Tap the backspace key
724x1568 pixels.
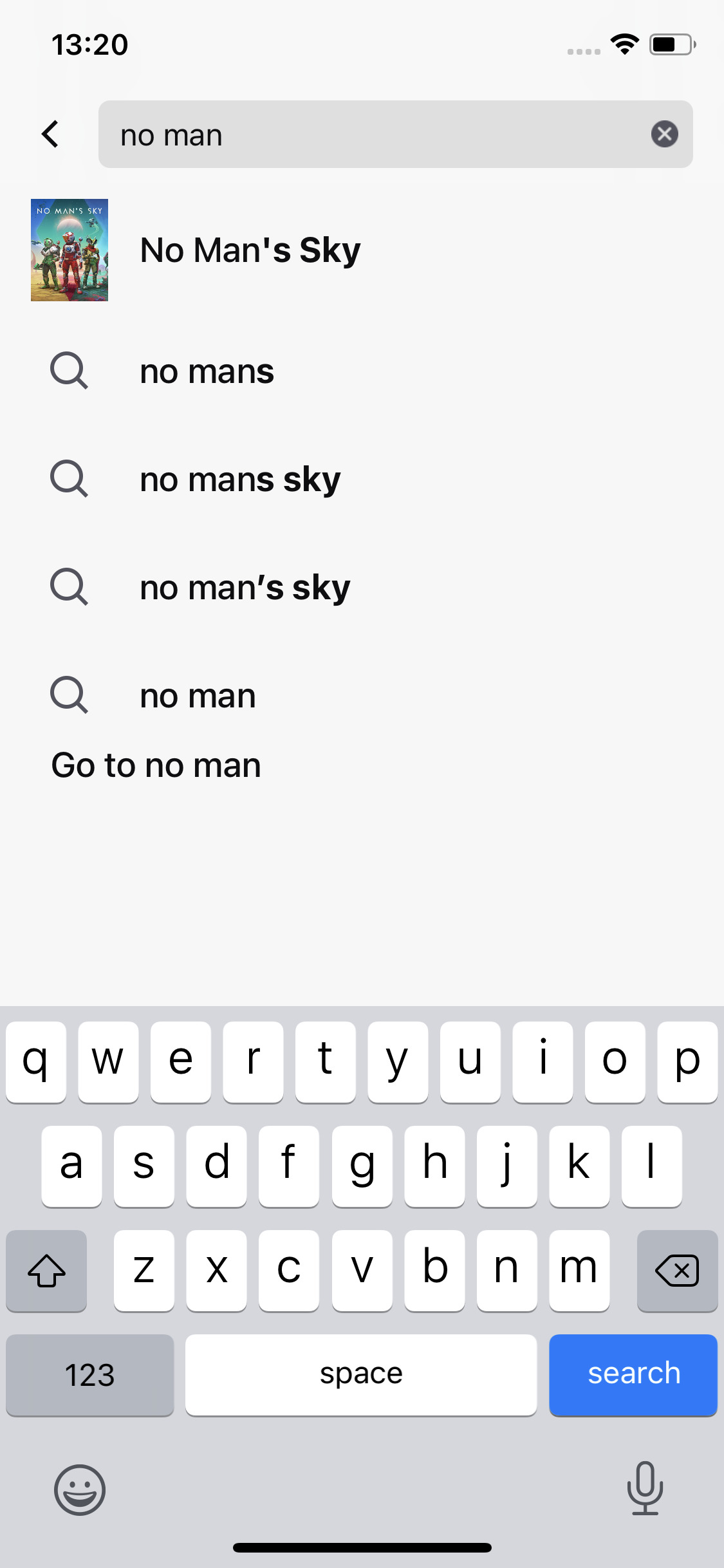click(676, 1270)
